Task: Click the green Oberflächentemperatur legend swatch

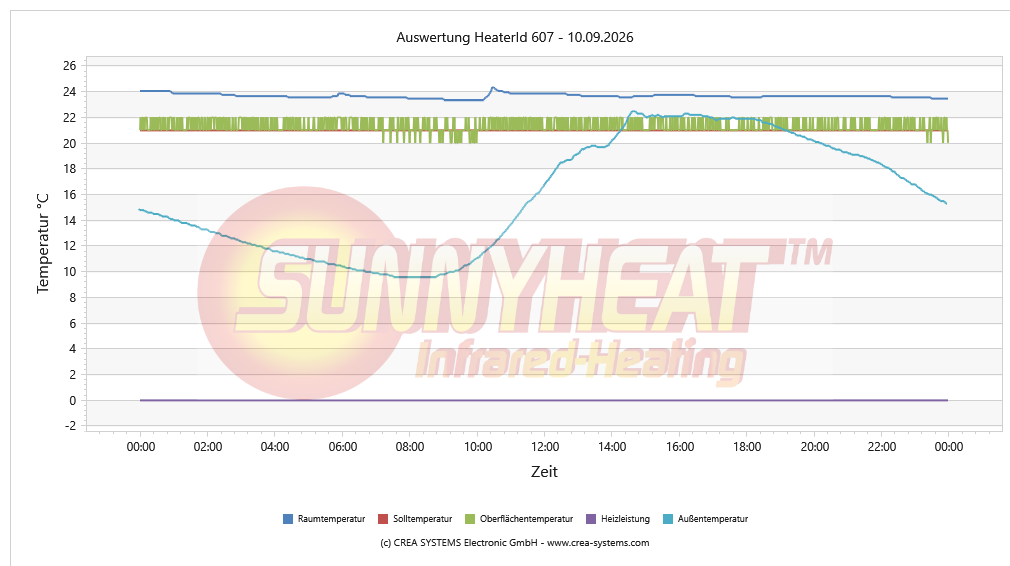Action: [x=470, y=519]
